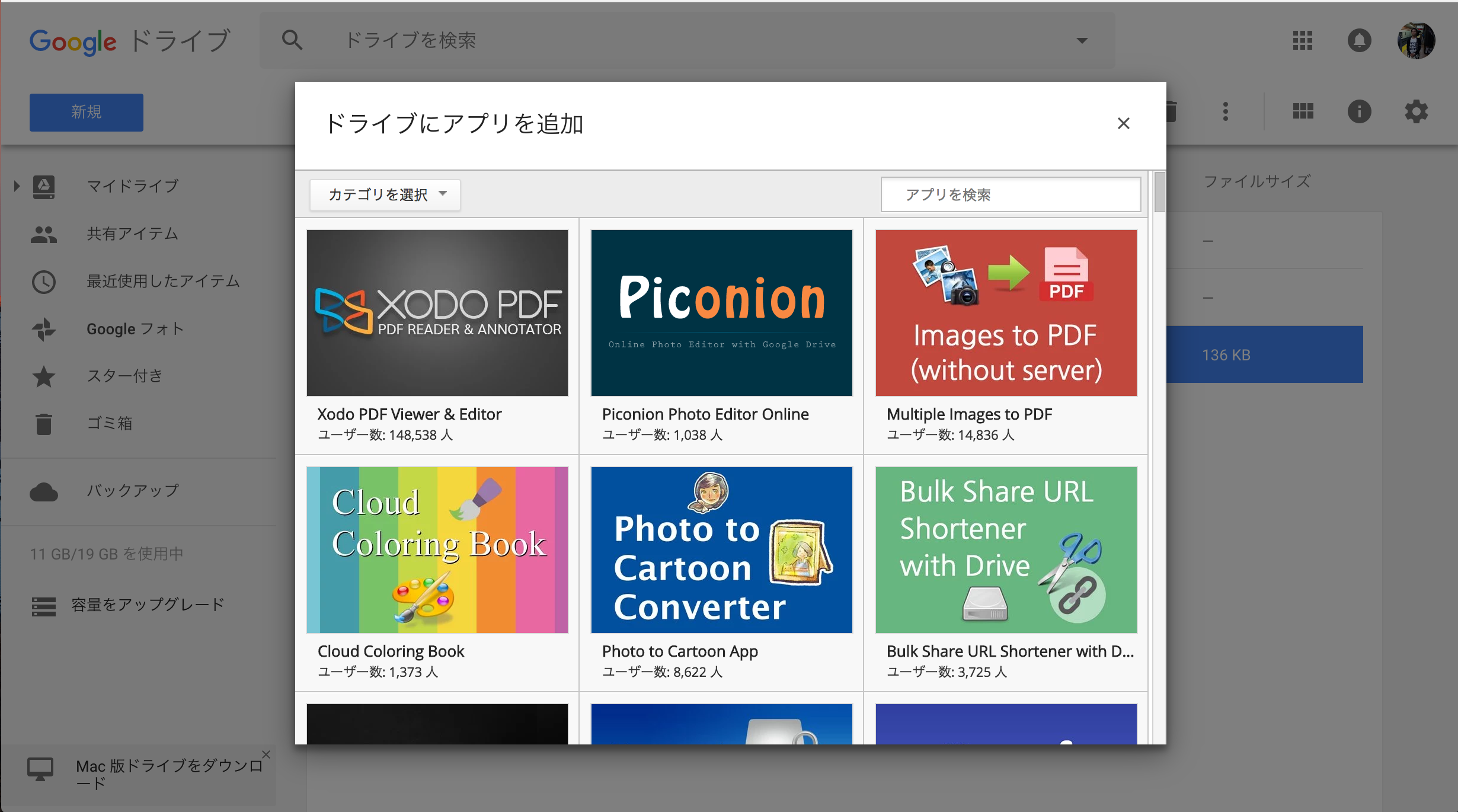The height and width of the screenshot is (812, 1458).
Task: Switch to grid view layout
Action: click(x=1303, y=111)
